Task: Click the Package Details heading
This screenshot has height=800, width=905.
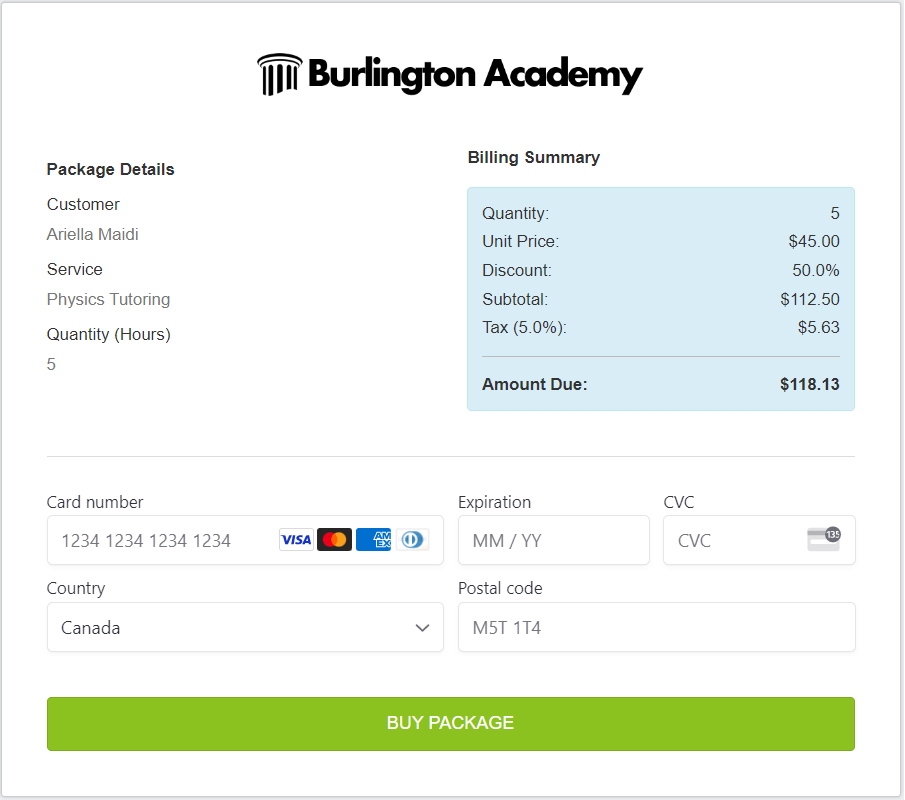Action: pos(110,169)
